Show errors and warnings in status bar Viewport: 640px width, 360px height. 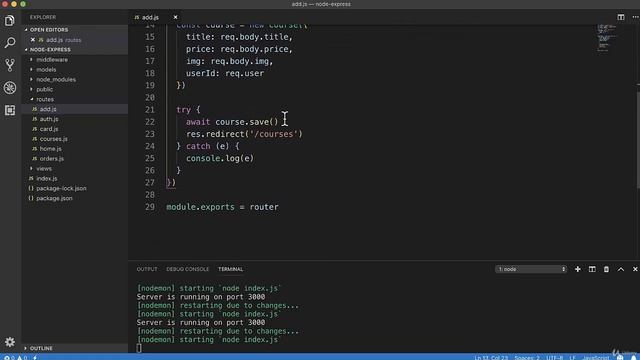(x=15, y=357)
